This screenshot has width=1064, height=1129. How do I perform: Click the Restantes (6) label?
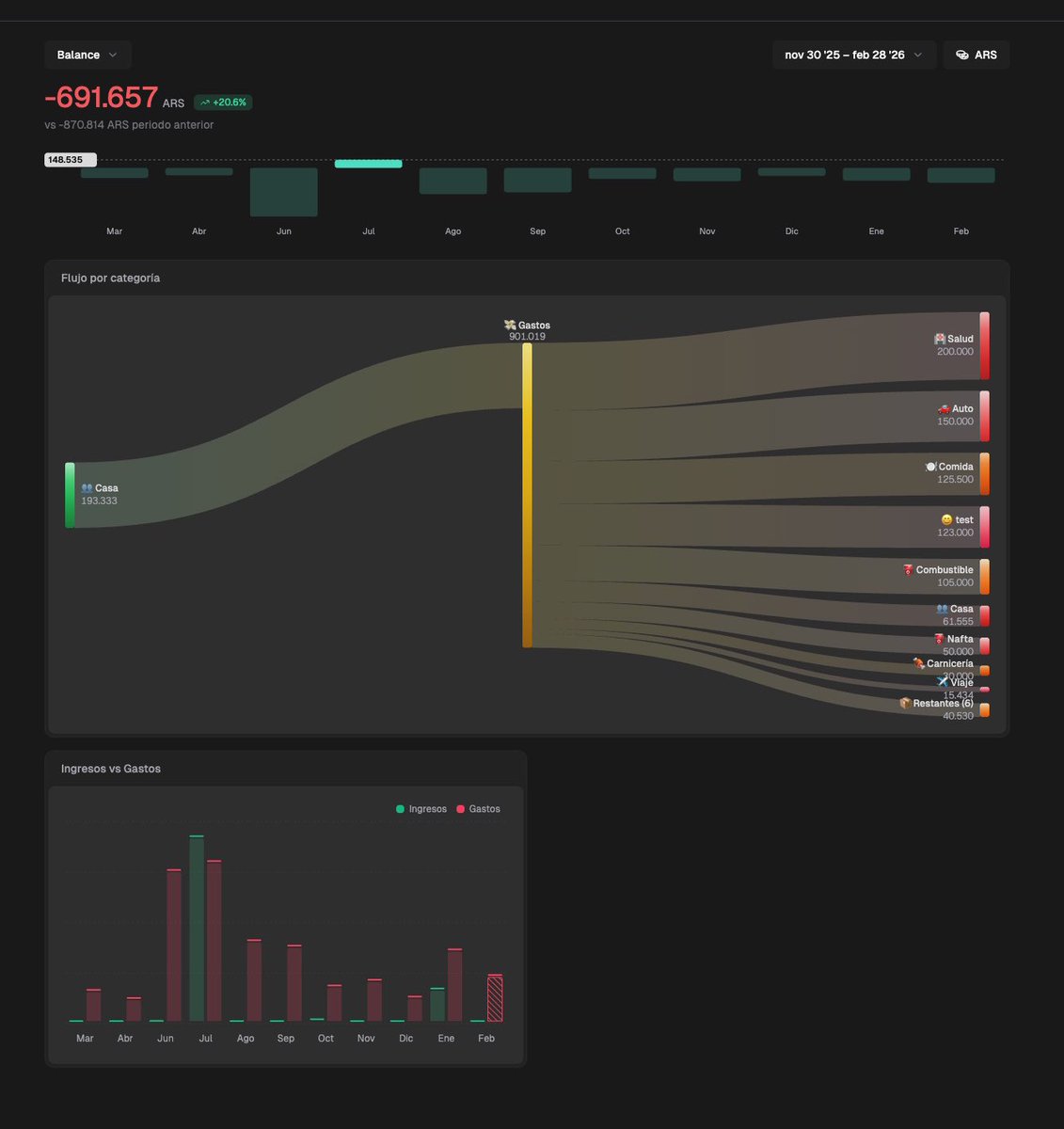(943, 703)
